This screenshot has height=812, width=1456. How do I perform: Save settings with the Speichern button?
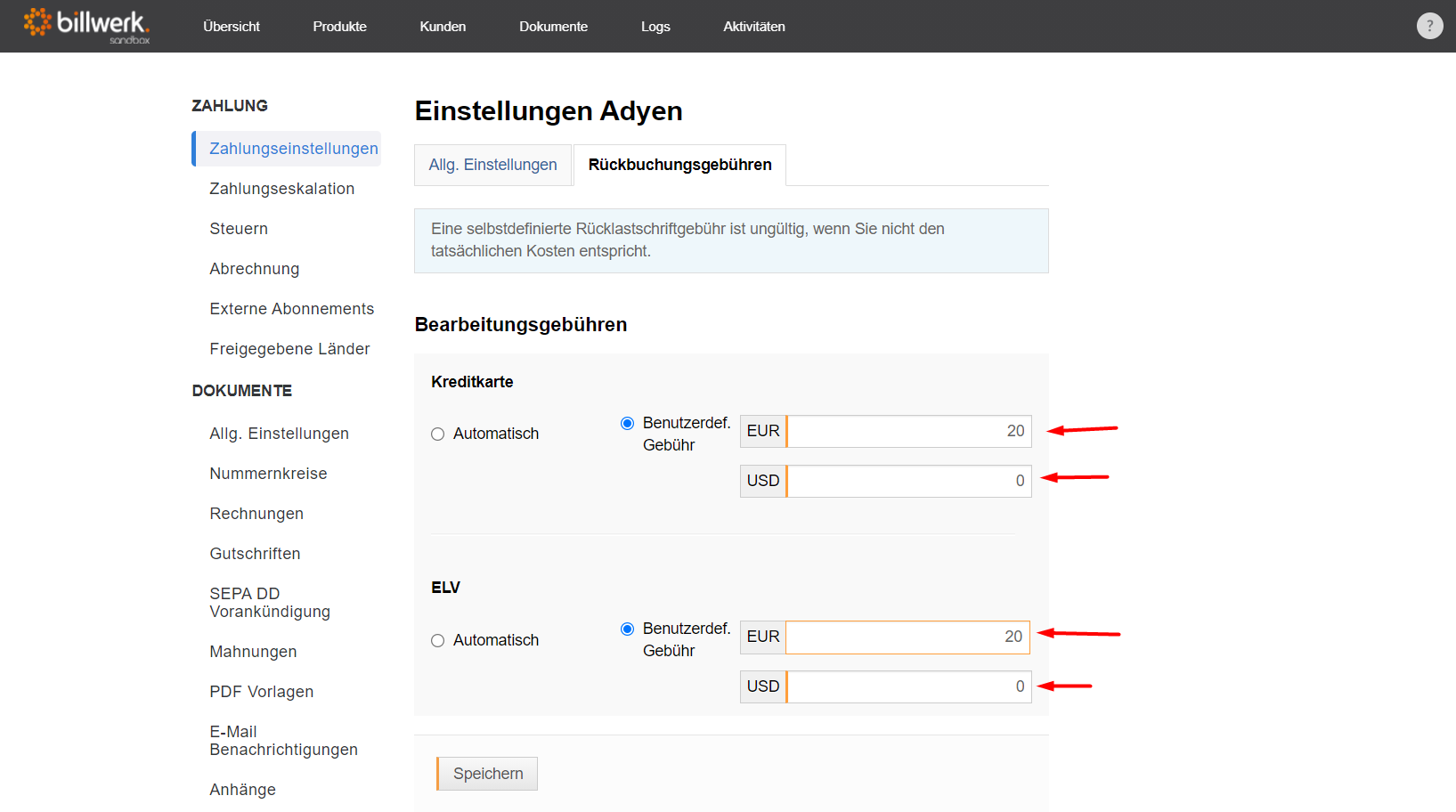pos(487,774)
